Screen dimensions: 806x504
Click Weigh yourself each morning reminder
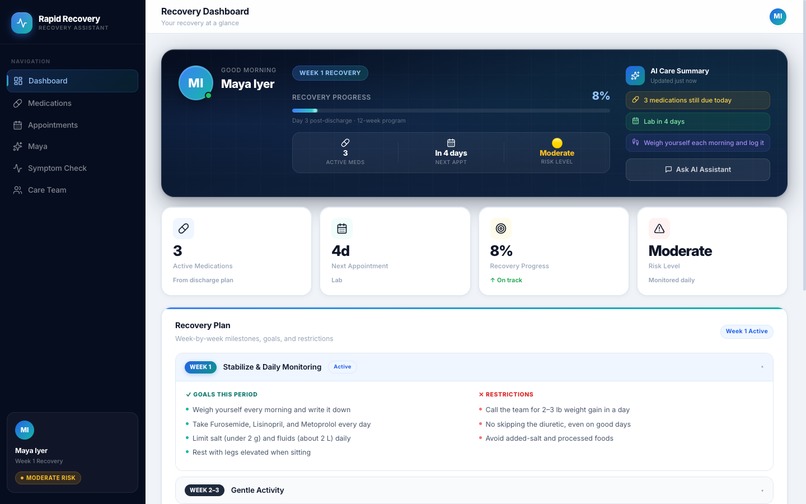pyautogui.click(x=698, y=142)
